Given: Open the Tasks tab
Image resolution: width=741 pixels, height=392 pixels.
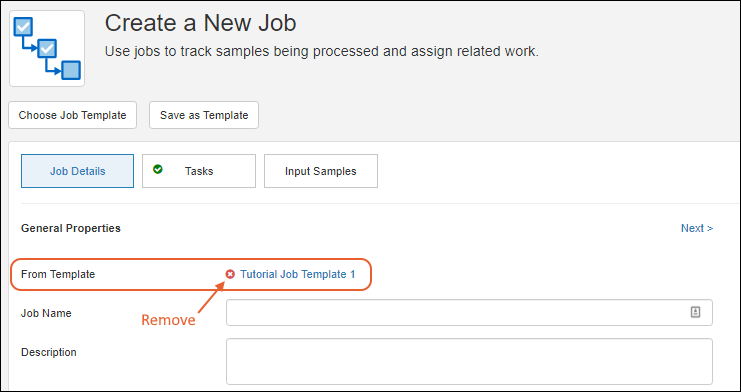Looking at the screenshot, I should click(199, 171).
